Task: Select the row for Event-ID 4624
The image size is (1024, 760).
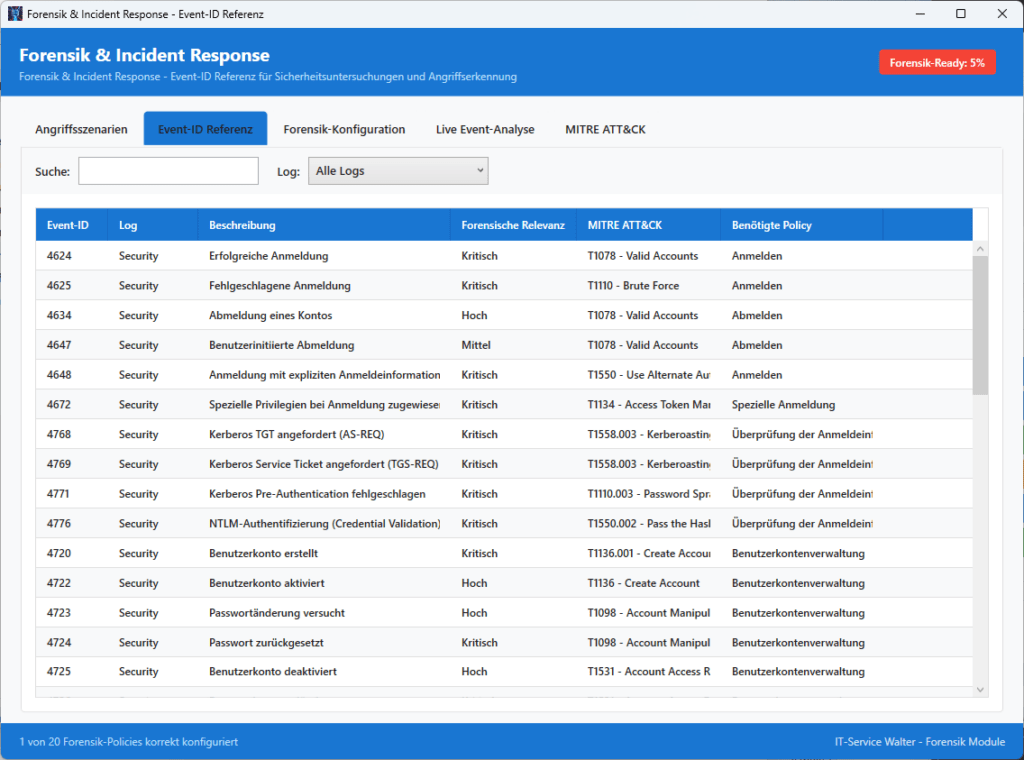Action: point(400,255)
